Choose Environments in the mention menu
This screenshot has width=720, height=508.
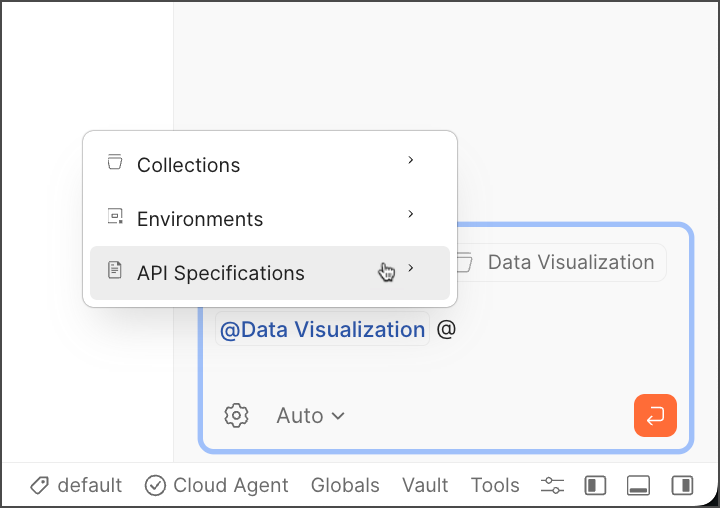click(200, 219)
